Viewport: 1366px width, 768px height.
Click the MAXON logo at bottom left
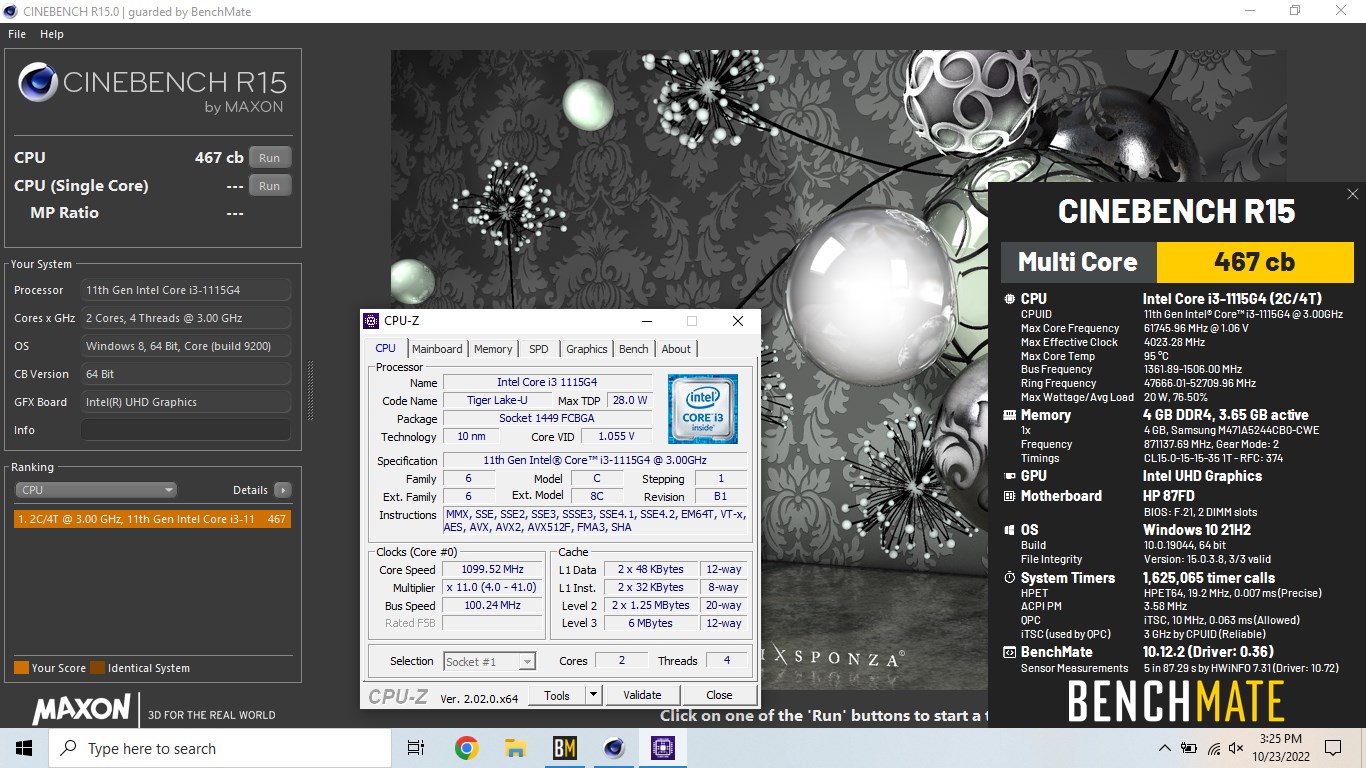(81, 709)
